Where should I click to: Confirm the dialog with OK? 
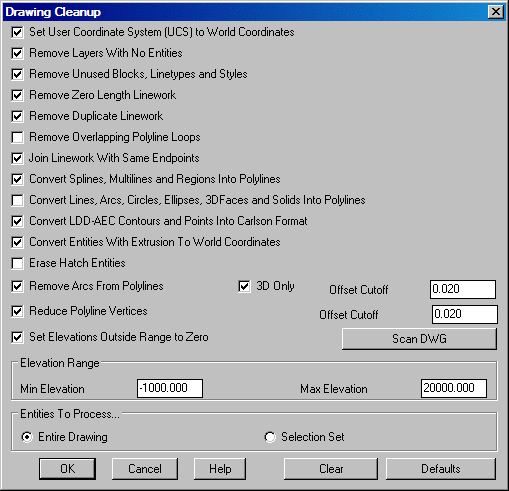coord(68,469)
